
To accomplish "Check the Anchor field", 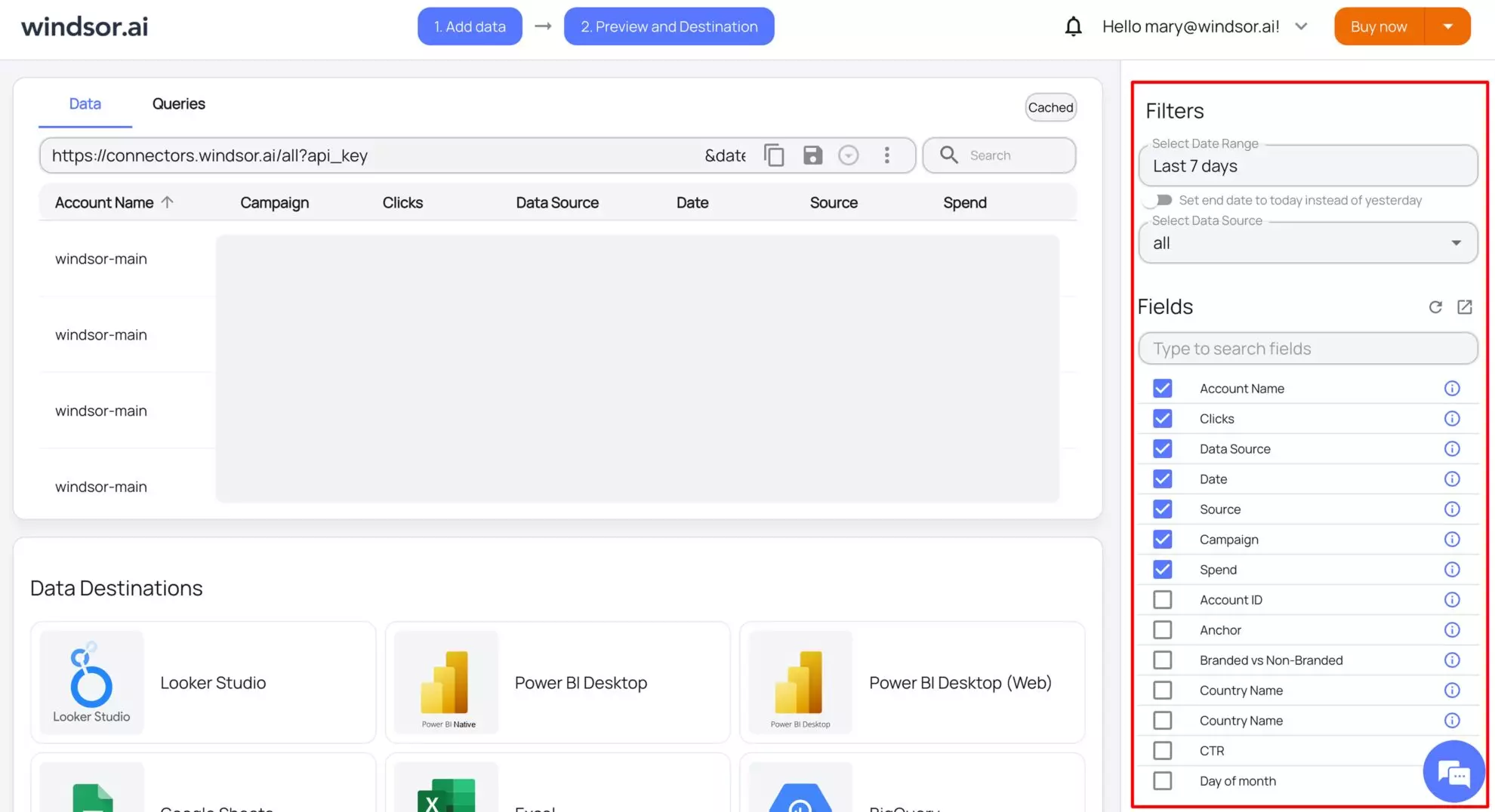I will [x=1163, y=630].
